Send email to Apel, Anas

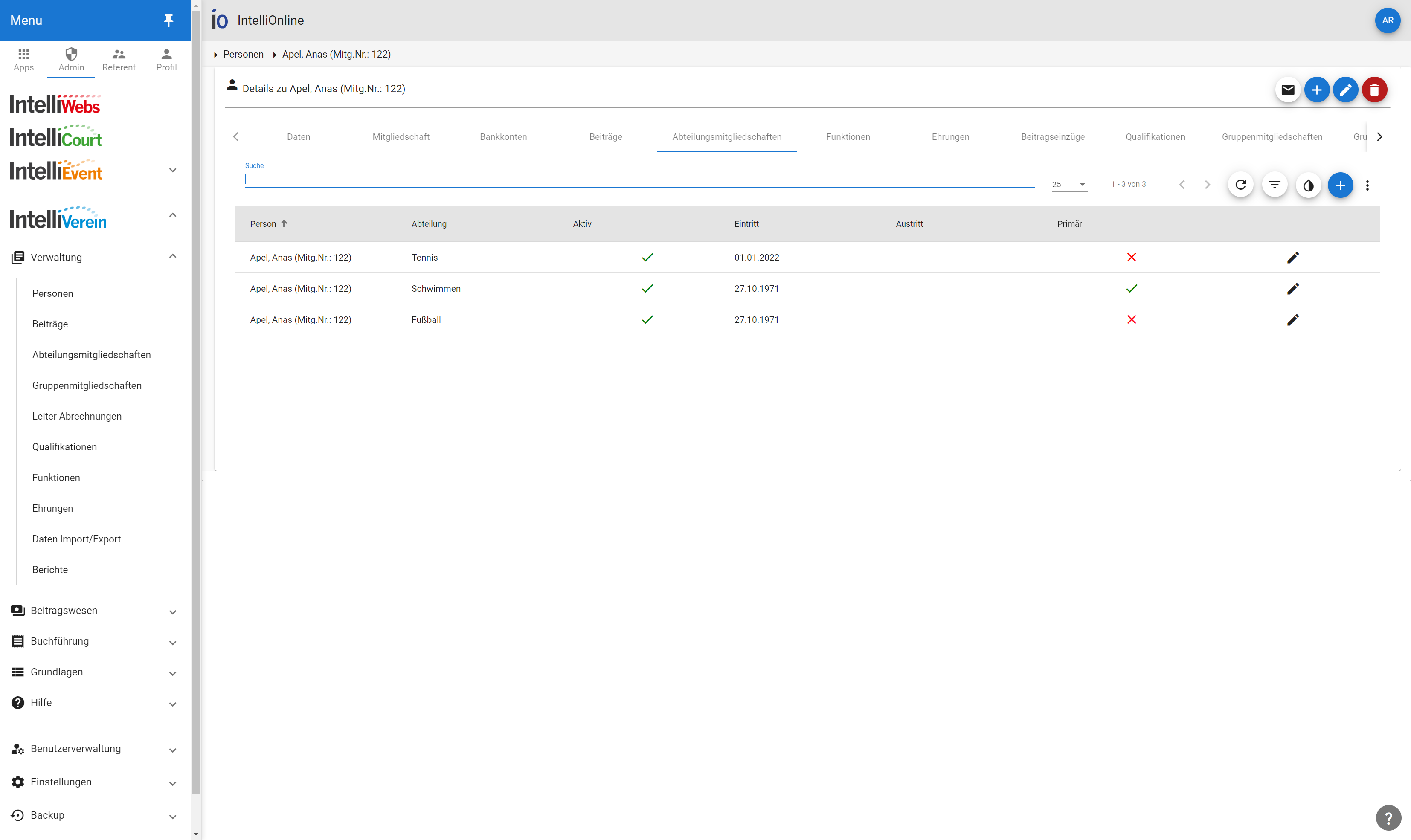click(x=1288, y=90)
